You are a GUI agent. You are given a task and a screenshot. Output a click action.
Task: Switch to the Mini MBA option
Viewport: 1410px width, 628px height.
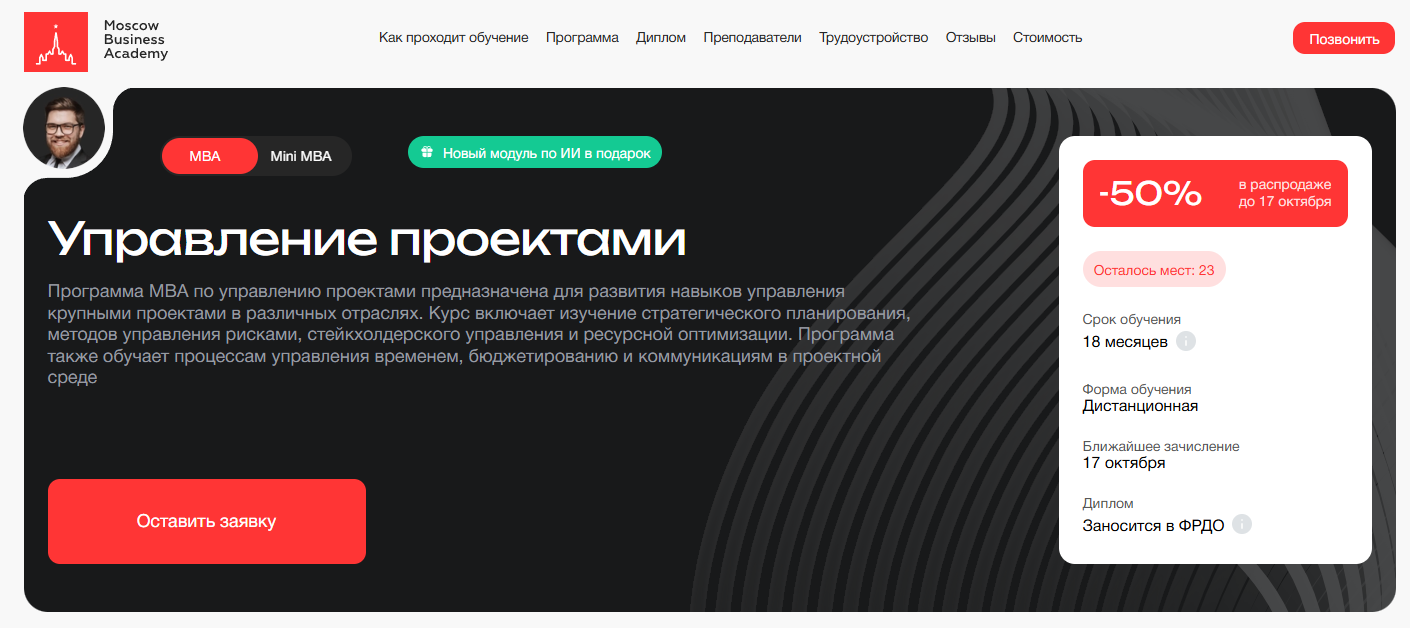tap(301, 156)
